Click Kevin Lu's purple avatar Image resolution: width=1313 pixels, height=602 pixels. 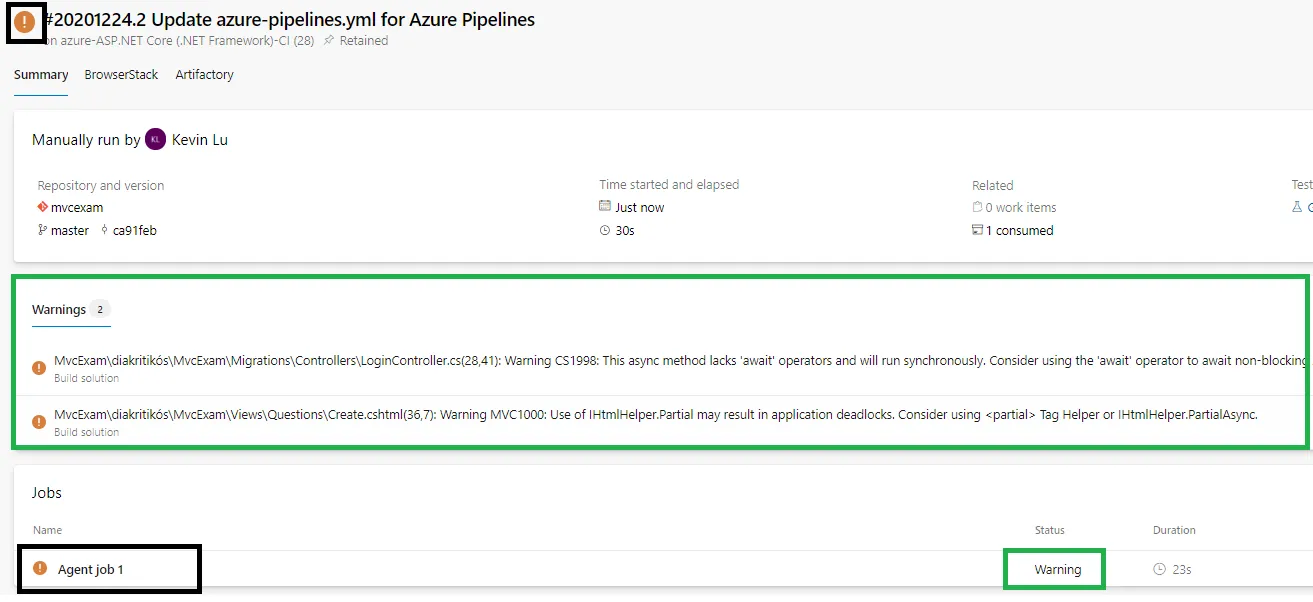coord(155,140)
